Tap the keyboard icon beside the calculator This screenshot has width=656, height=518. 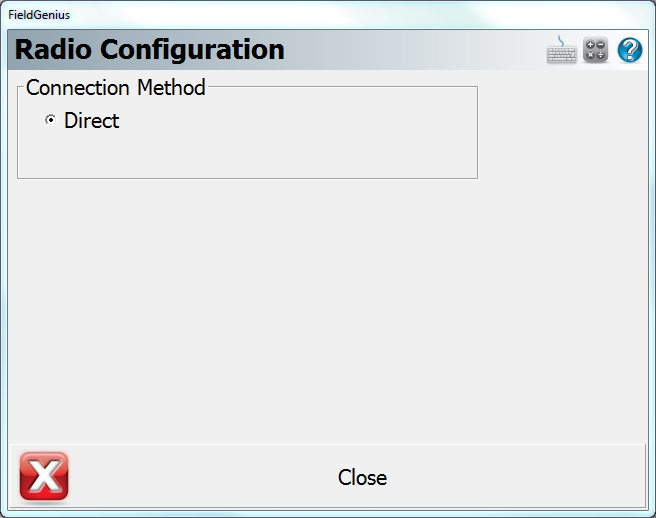(561, 50)
